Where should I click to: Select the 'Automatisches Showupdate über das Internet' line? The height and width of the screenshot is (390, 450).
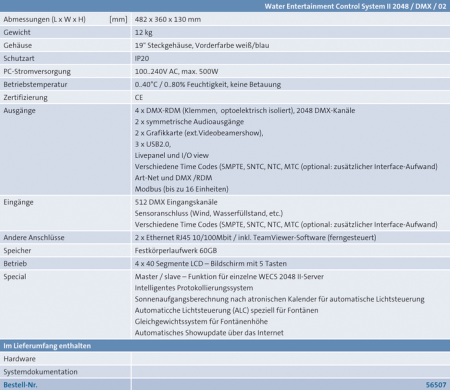click(209, 333)
